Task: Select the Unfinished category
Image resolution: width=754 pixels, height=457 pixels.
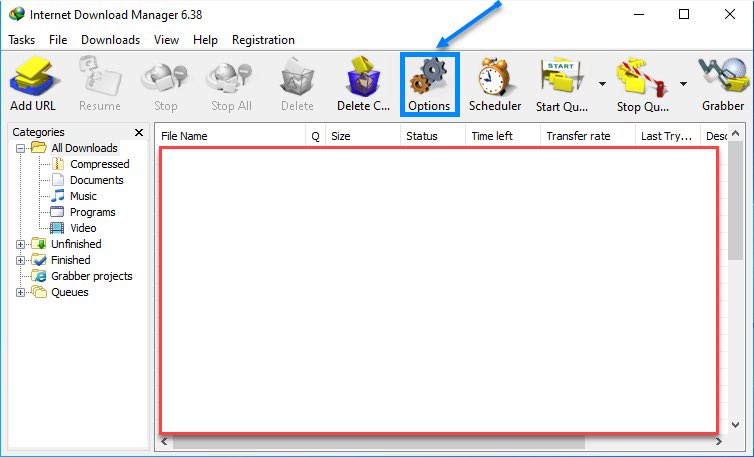Action: click(x=76, y=244)
